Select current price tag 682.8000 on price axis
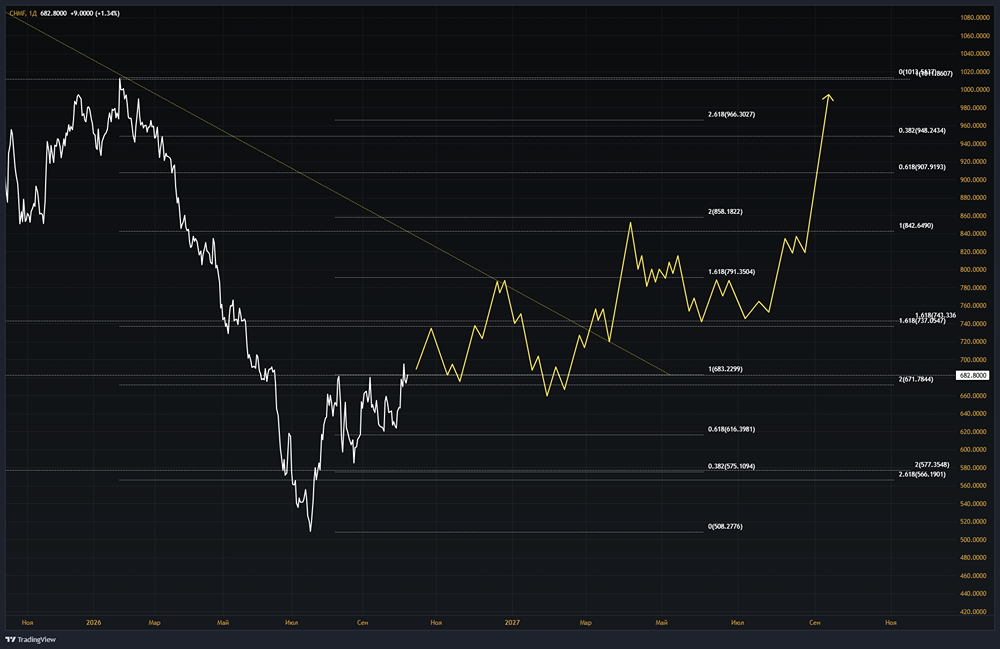The image size is (1000, 649). click(x=974, y=376)
